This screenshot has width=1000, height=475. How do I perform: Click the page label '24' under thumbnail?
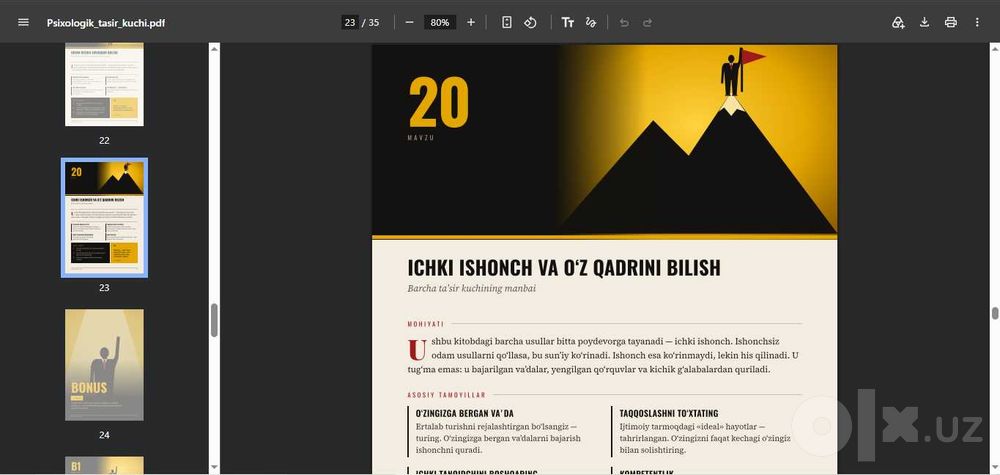coord(104,435)
